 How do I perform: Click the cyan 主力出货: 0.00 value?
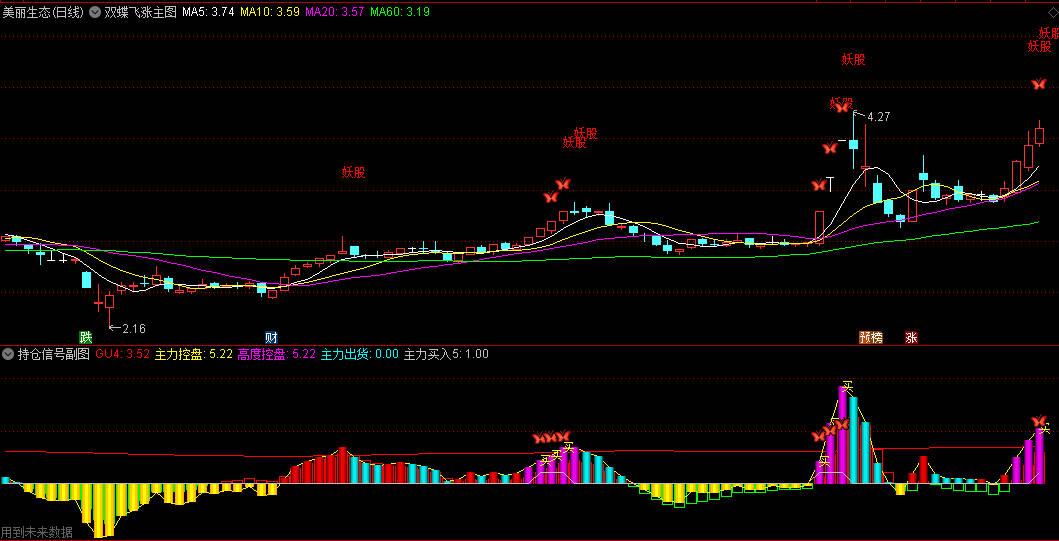point(359,354)
